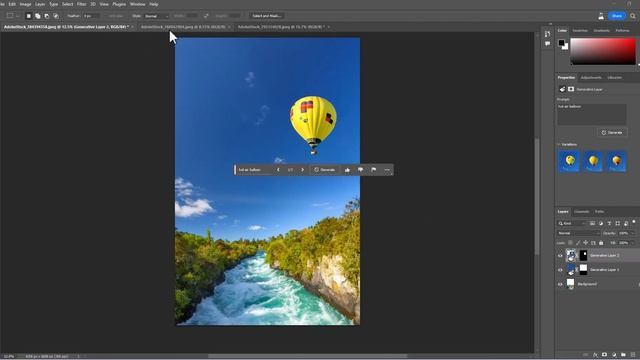Select Subtract from selection mode icon
The image size is (640, 360).
click(47, 16)
